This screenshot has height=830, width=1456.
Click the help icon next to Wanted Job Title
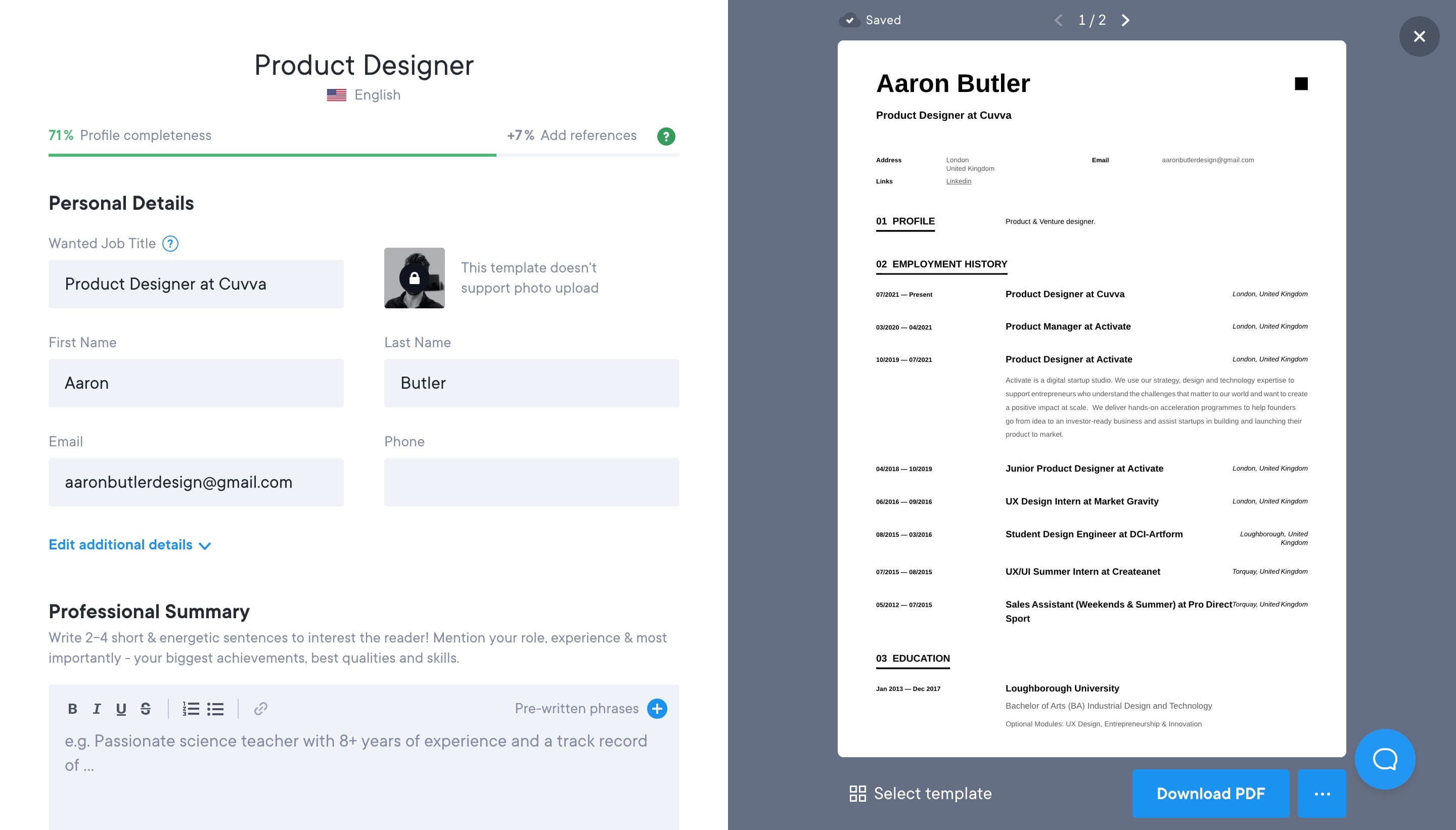pyautogui.click(x=172, y=243)
